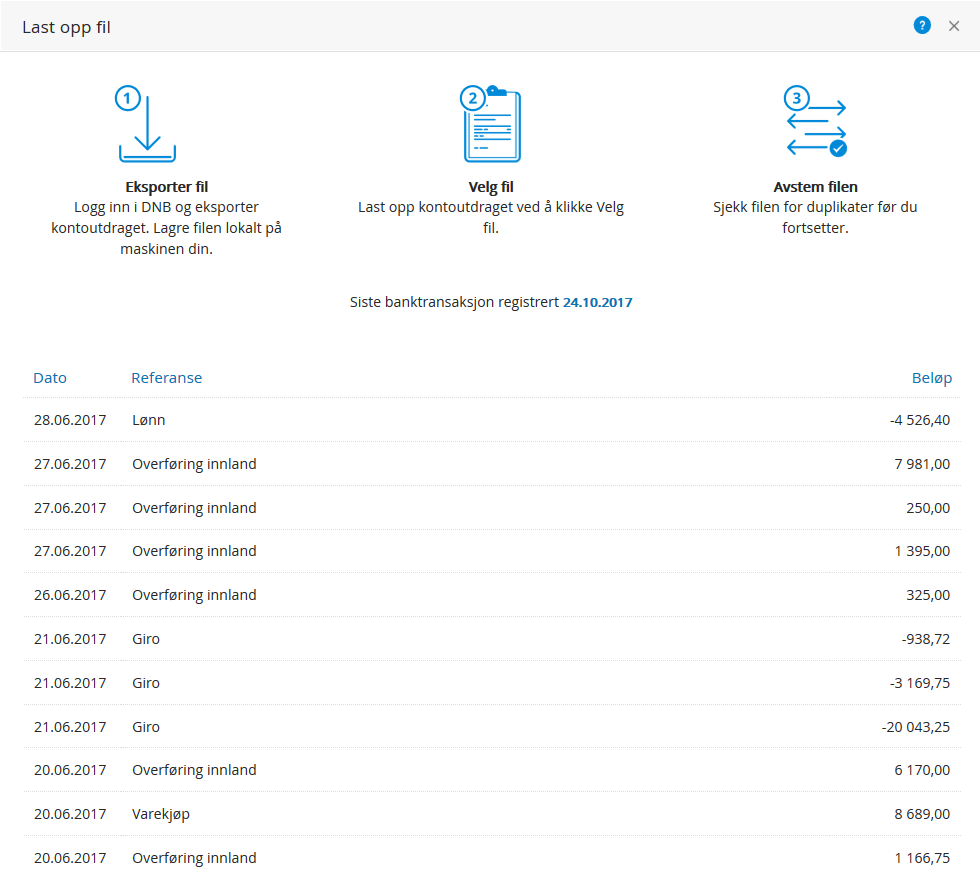The image size is (980, 870).
Task: Click the Eksporter fil download icon
Action: (x=147, y=124)
